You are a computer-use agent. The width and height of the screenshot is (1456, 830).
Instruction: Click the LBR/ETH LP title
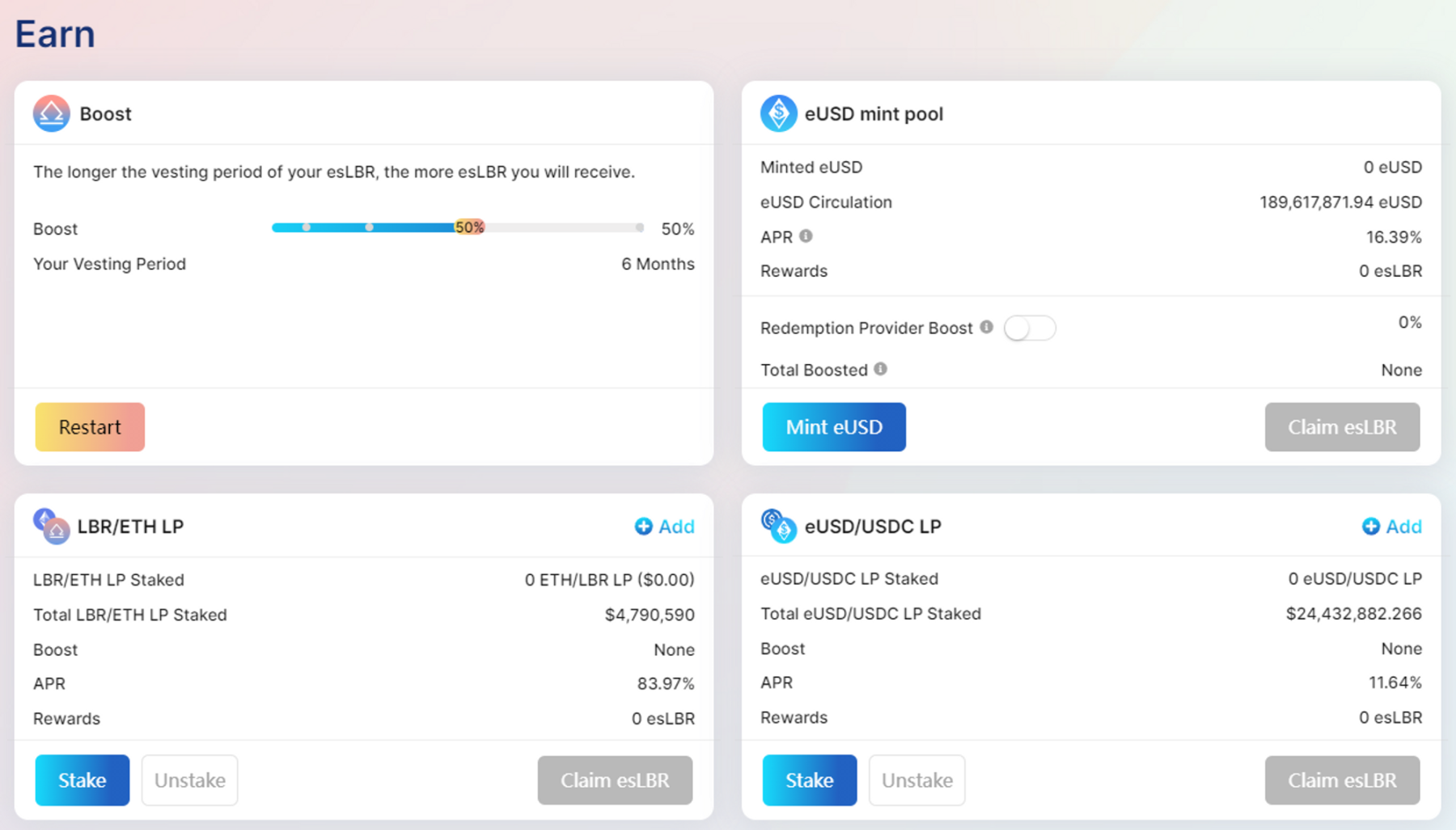coord(131,527)
